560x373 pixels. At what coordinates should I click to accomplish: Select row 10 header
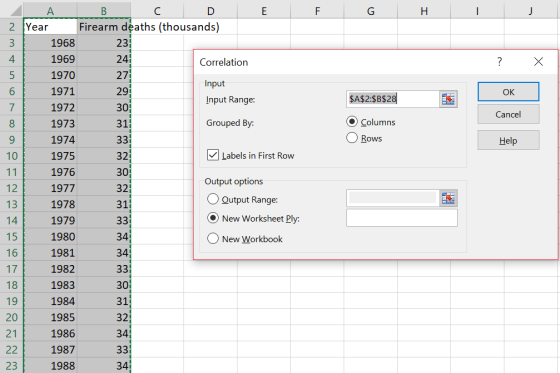(x=11, y=156)
